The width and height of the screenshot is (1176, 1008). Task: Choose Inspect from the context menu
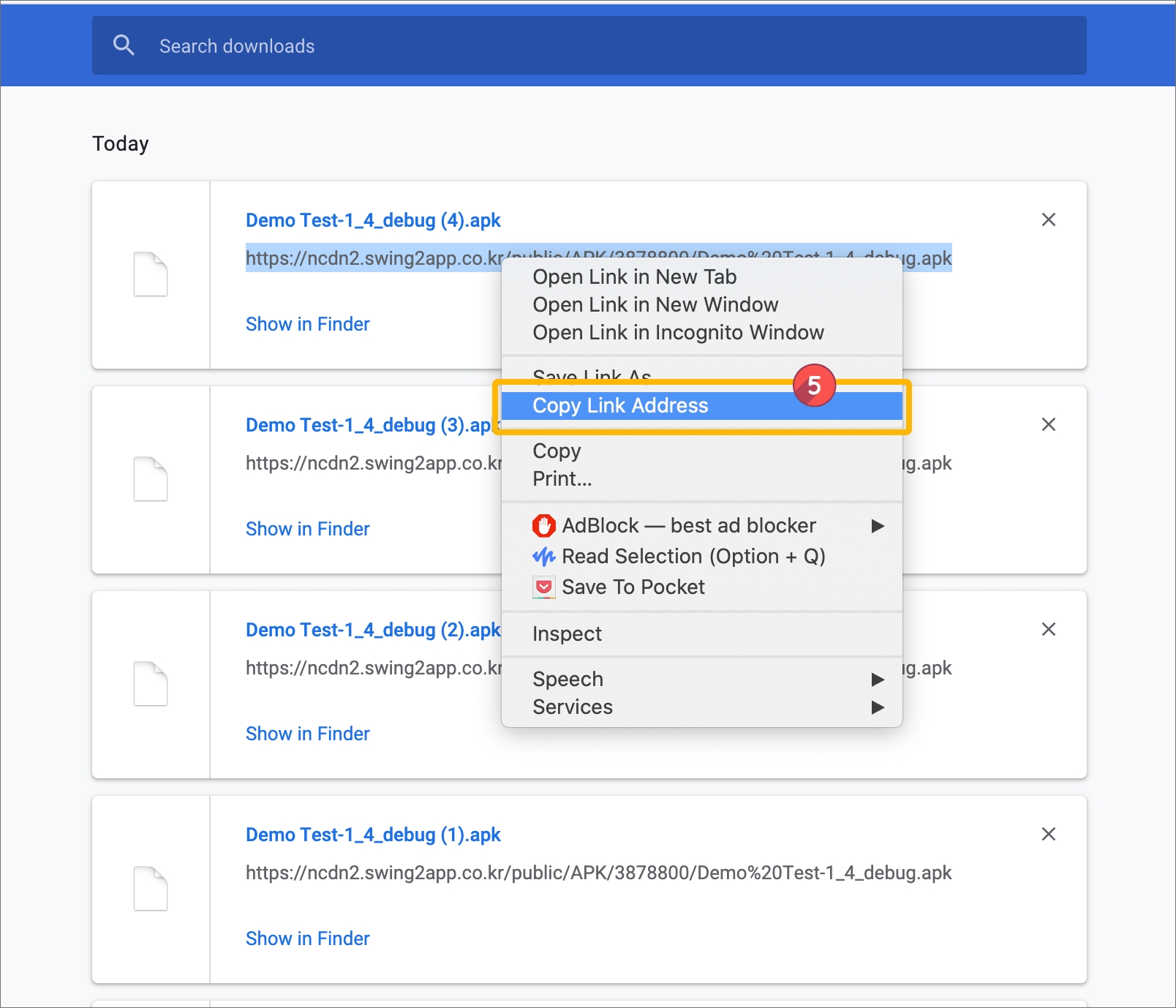pos(567,634)
